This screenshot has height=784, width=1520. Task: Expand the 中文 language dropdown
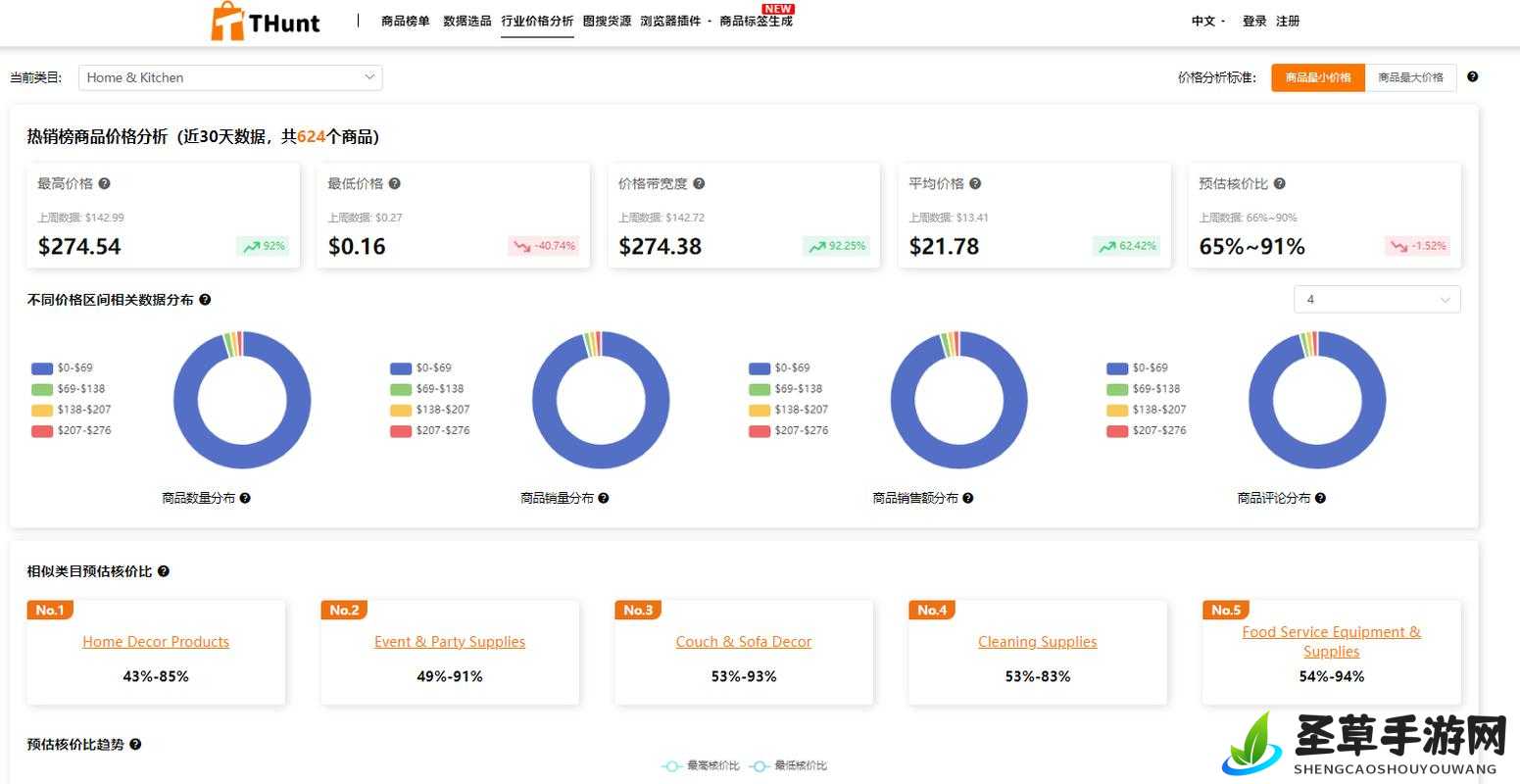(1207, 21)
